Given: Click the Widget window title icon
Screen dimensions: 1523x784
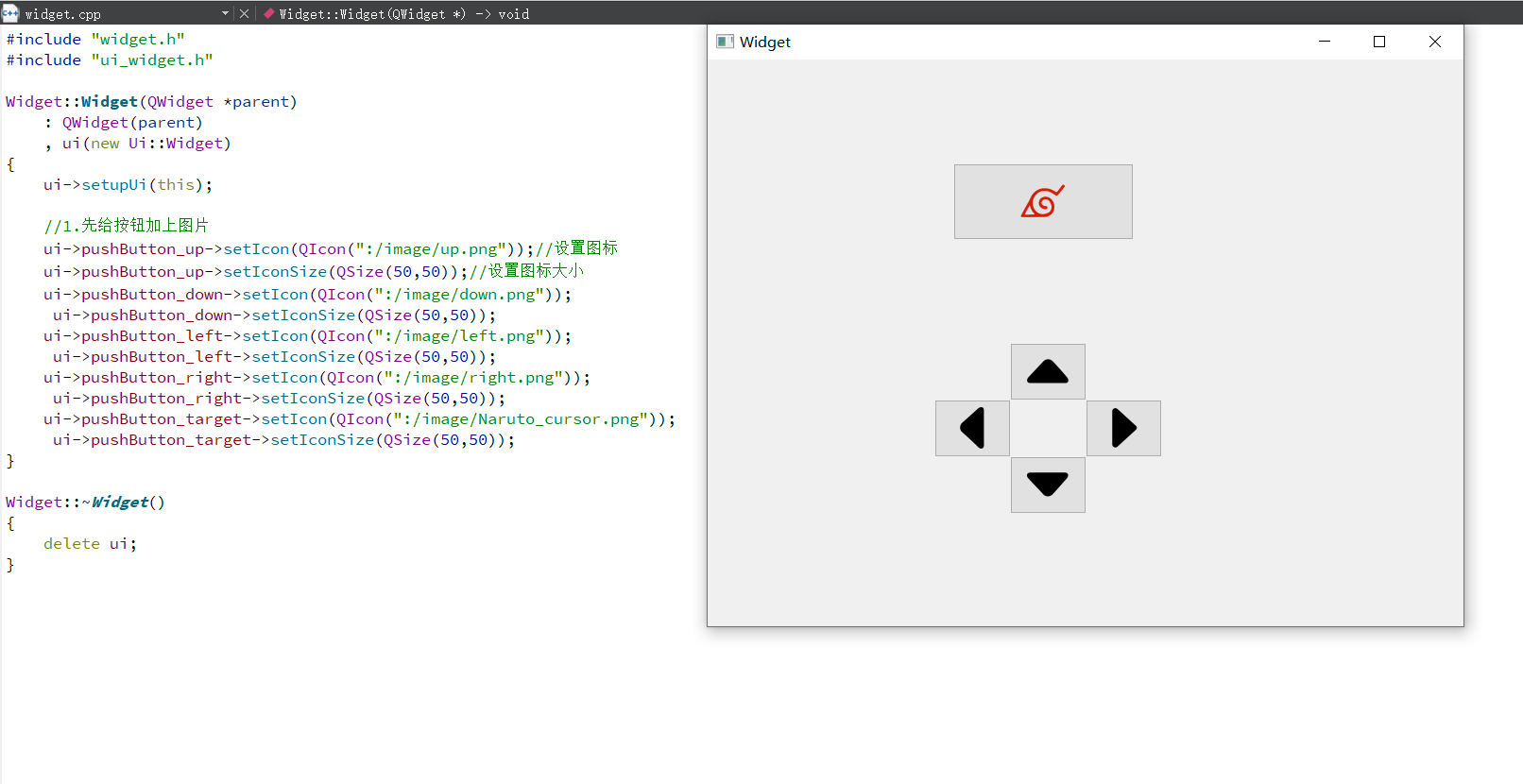Looking at the screenshot, I should (725, 42).
